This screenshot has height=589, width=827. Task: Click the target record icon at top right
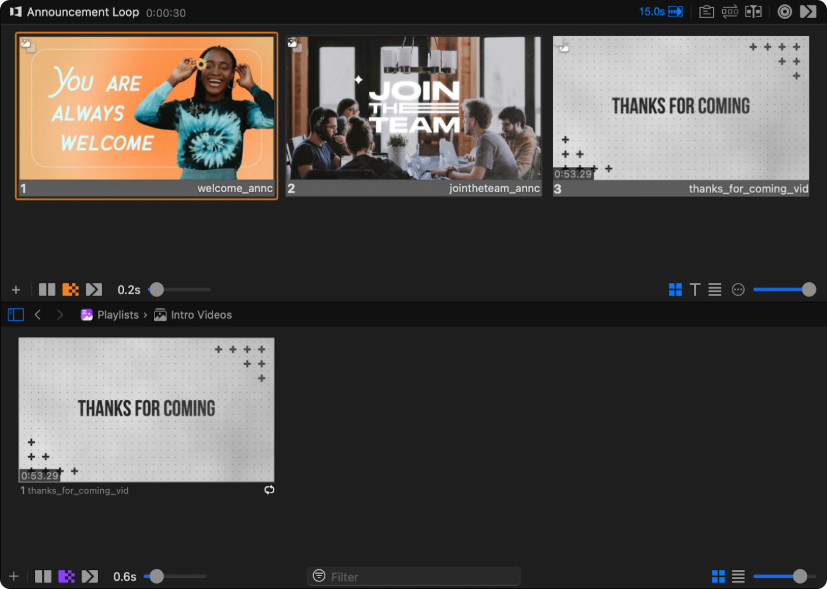[x=785, y=12]
